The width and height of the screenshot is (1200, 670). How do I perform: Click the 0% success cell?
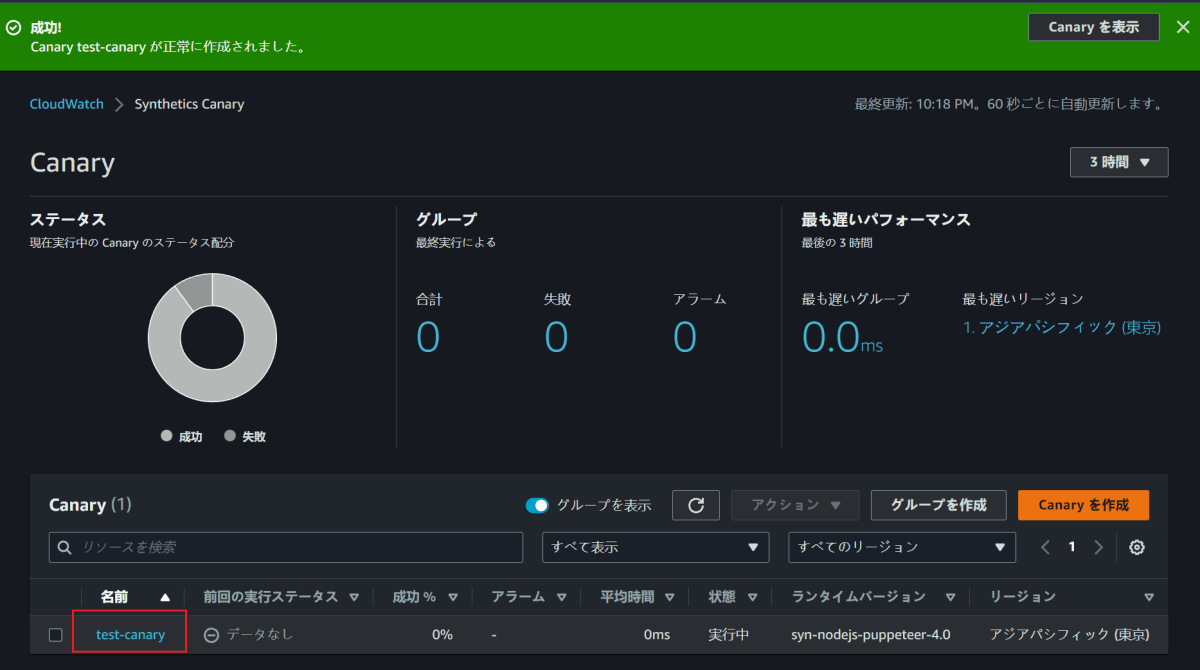[442, 635]
